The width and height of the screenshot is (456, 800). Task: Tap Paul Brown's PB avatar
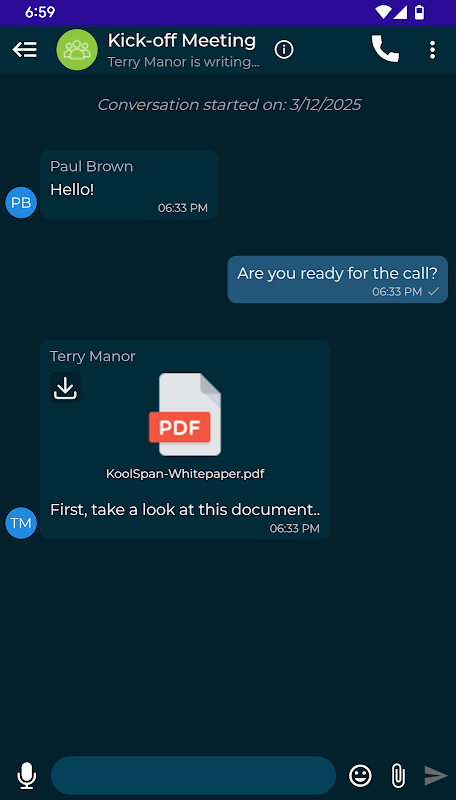21,203
